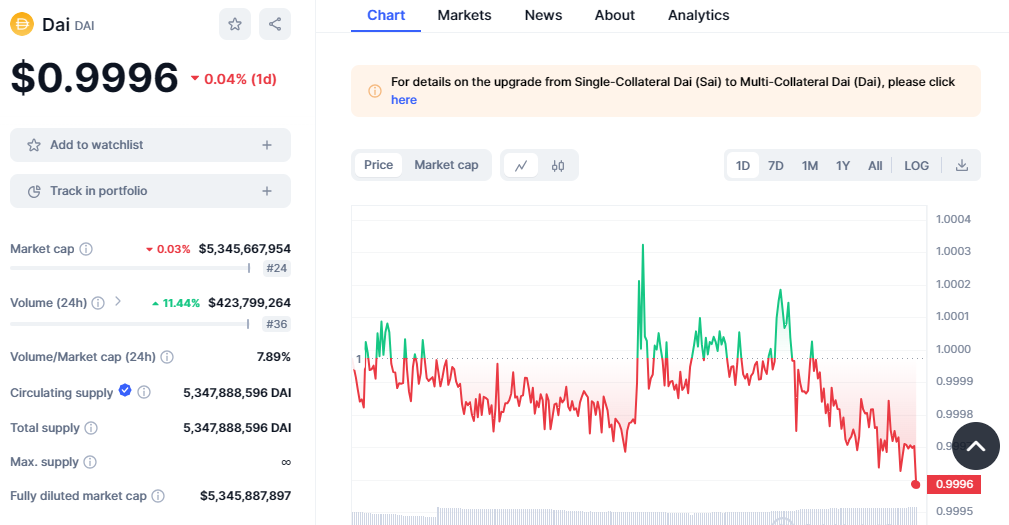Select the line chart view icon
The image size is (1009, 525).
[521, 165]
